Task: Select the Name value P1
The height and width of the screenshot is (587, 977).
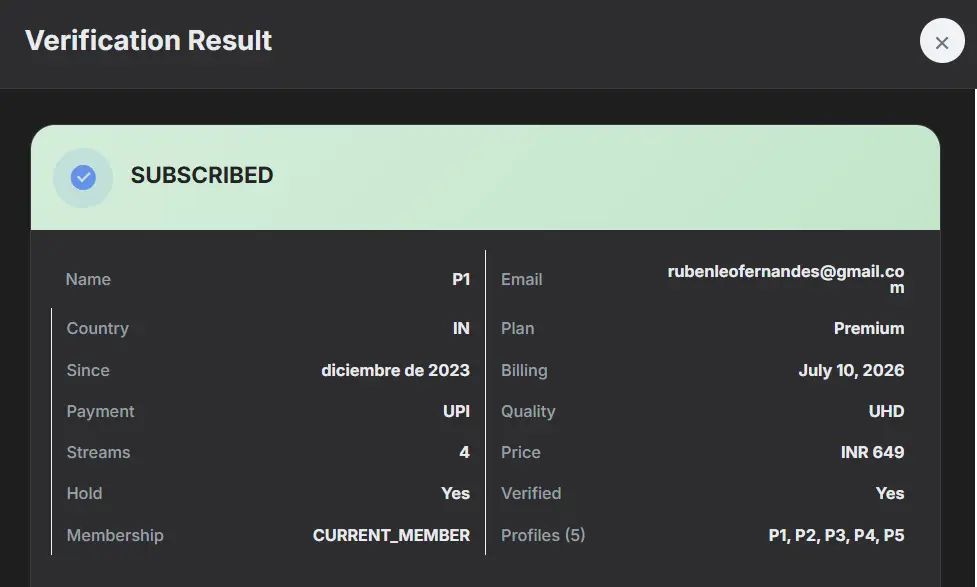Action: coord(461,279)
